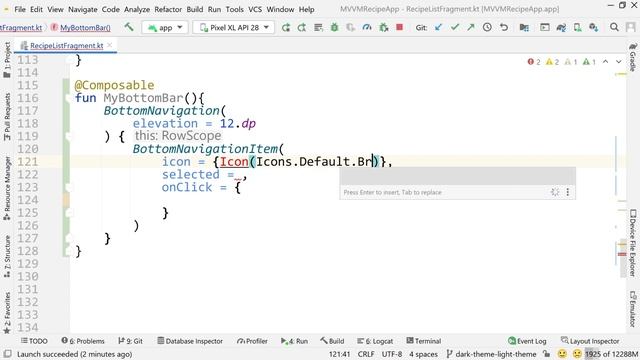The width and height of the screenshot is (640, 360).
Task: Click UTF-8 encoding selector
Action: 392,354
